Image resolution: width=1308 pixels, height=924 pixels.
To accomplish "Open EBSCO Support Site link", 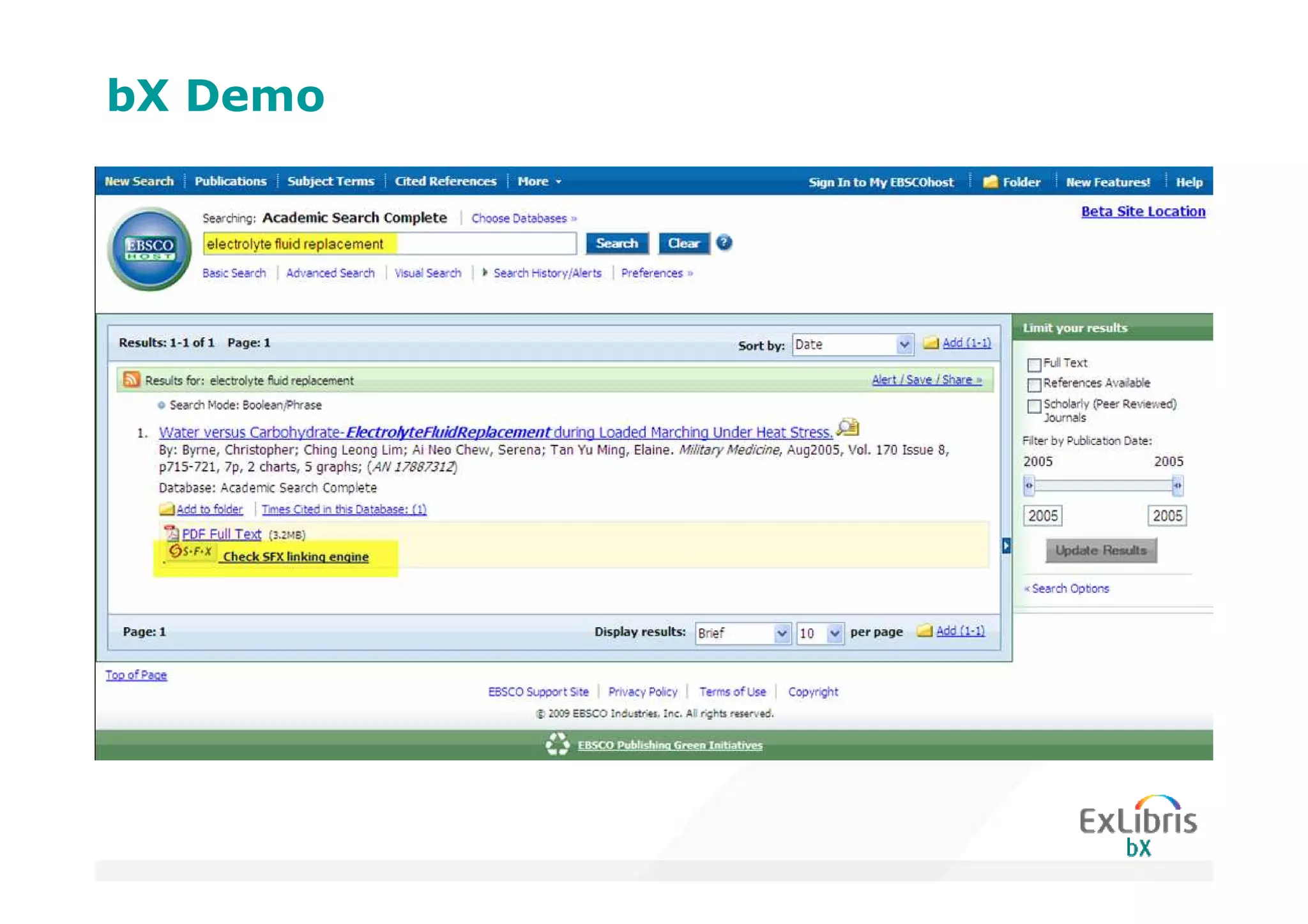I will (x=538, y=692).
